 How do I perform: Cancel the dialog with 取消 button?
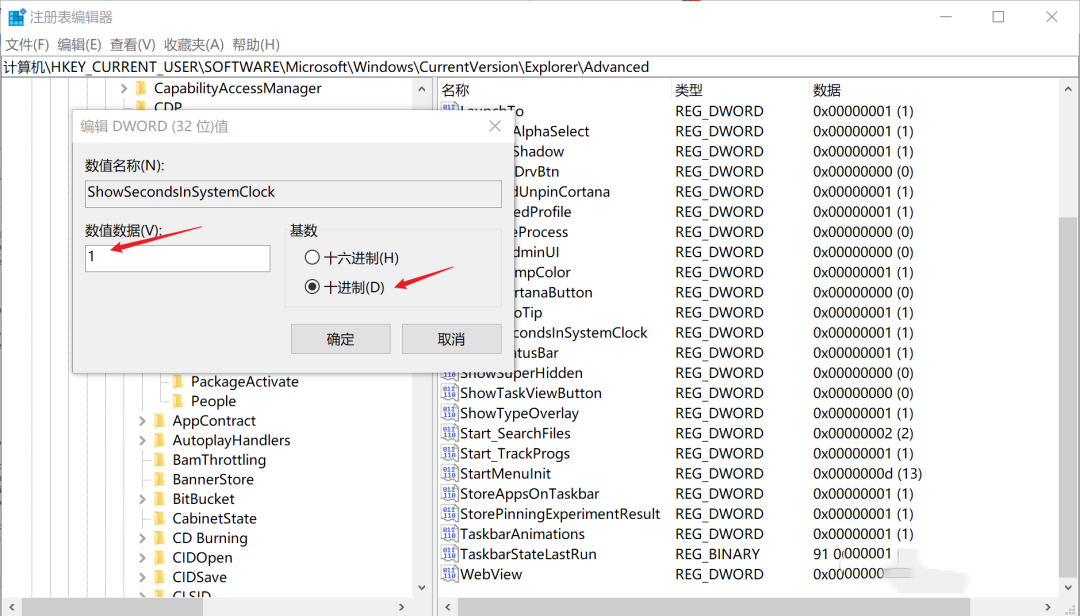(451, 339)
